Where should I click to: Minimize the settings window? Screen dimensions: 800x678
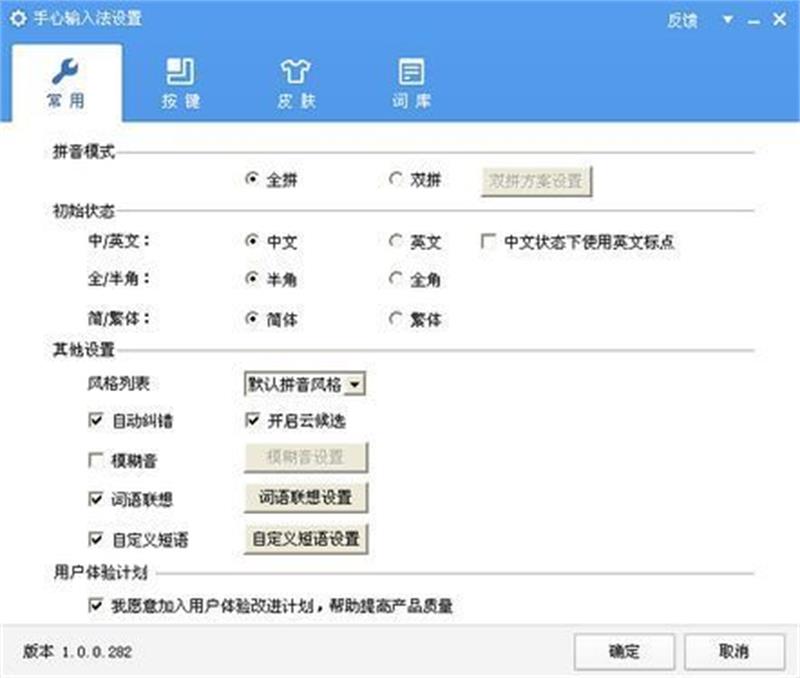point(754,21)
